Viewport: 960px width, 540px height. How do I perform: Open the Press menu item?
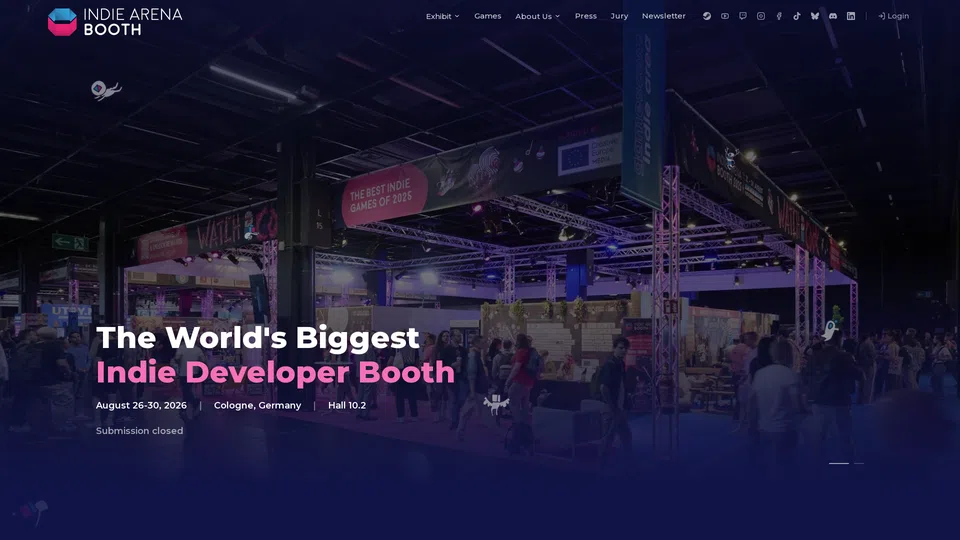click(585, 16)
